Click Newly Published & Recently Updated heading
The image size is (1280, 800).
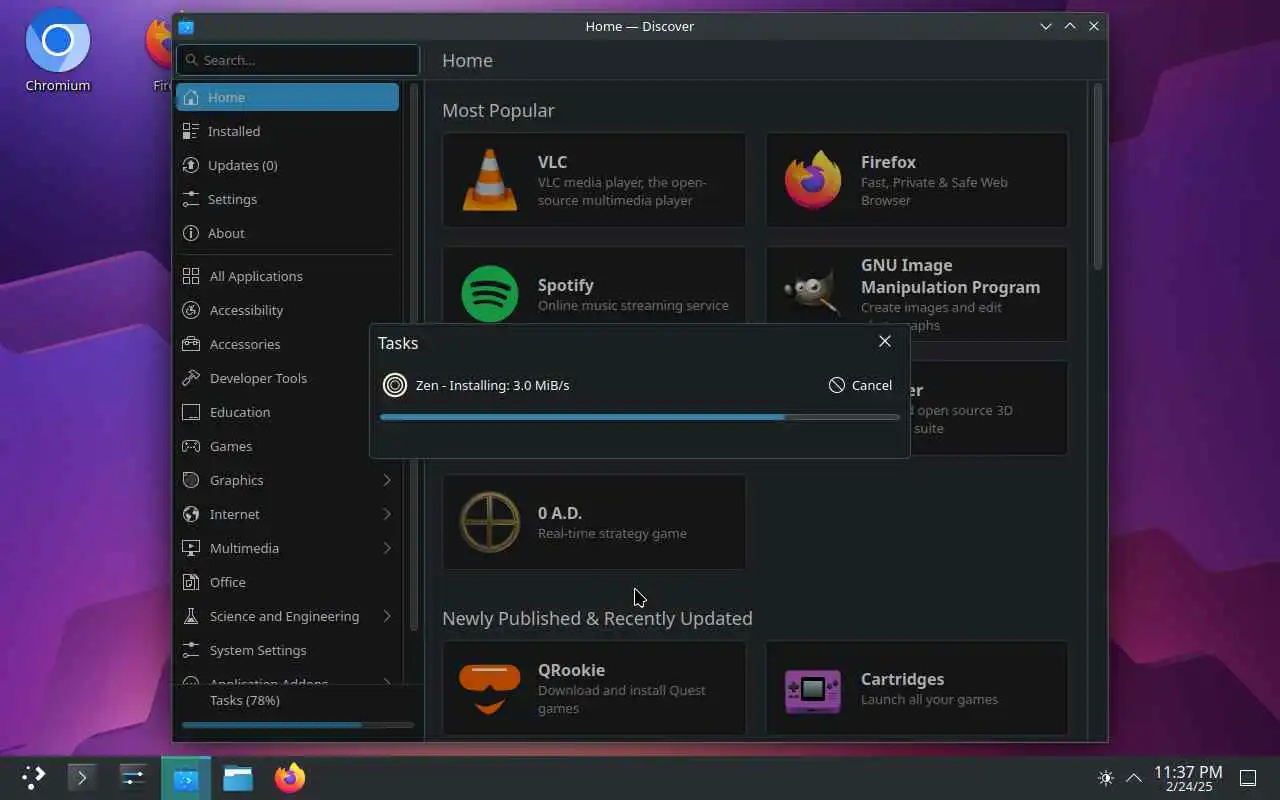click(x=597, y=618)
